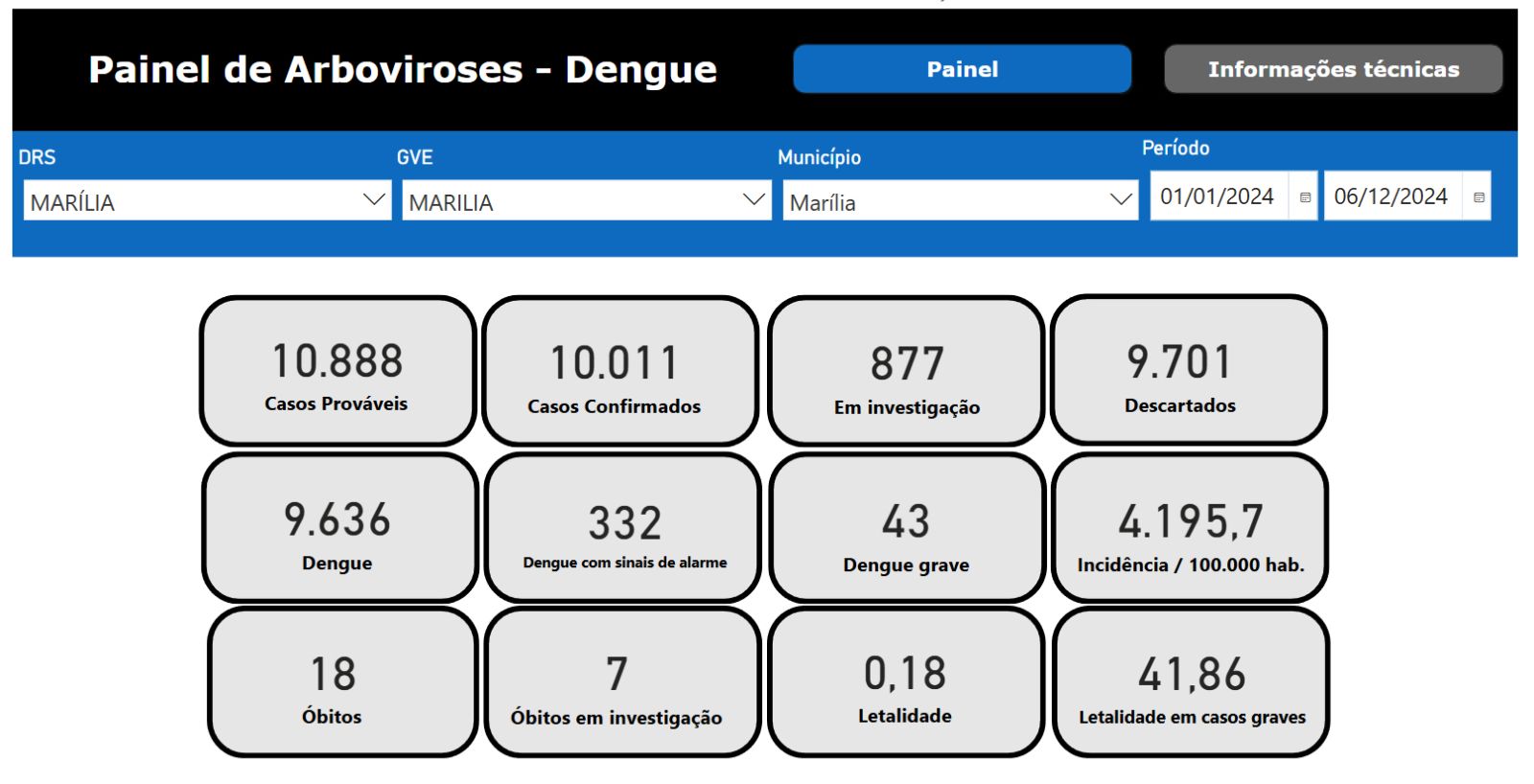Click the Descartados card
1534x784 pixels.
(1189, 371)
